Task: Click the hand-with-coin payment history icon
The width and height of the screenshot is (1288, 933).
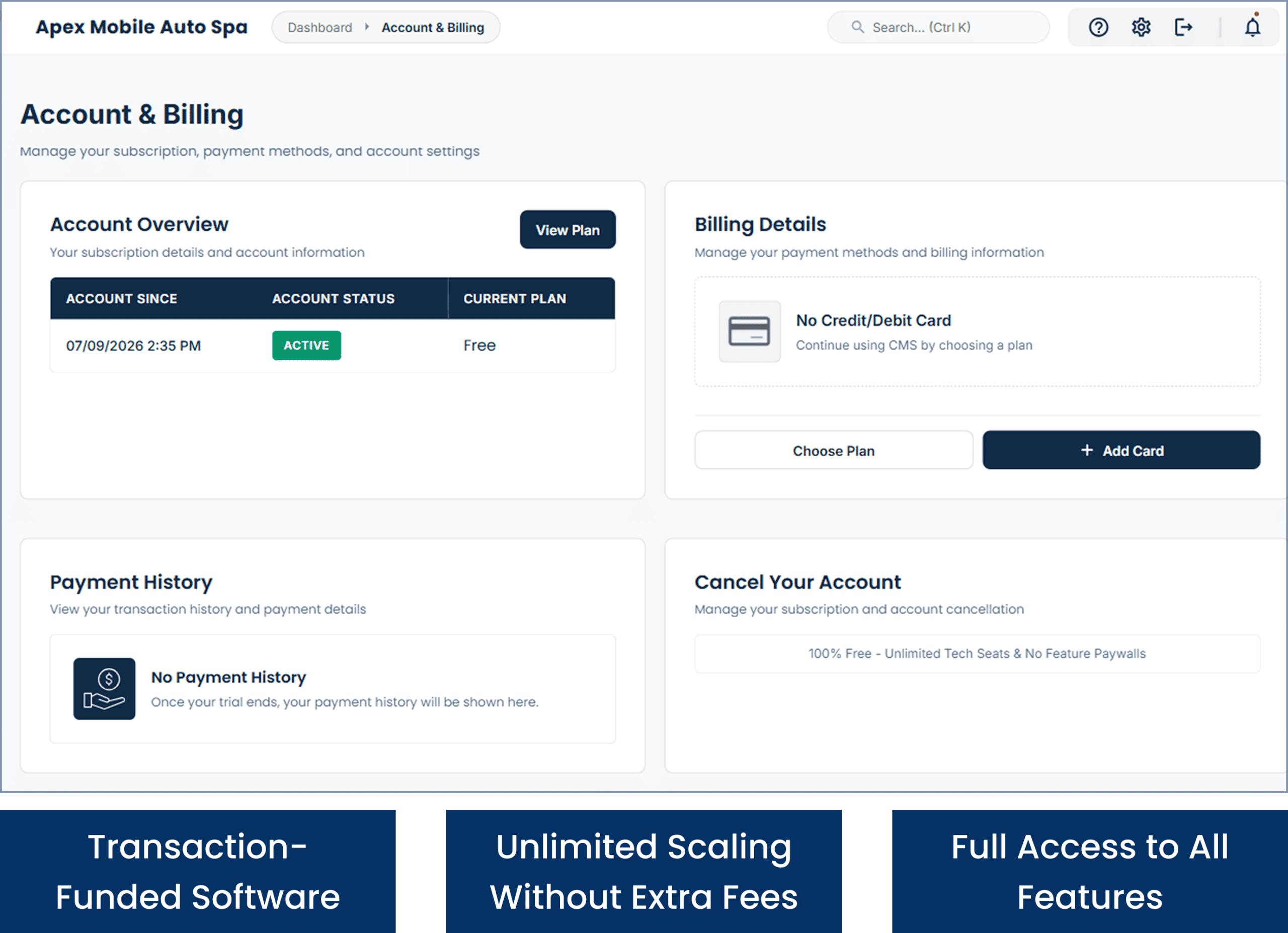Action: click(x=104, y=688)
